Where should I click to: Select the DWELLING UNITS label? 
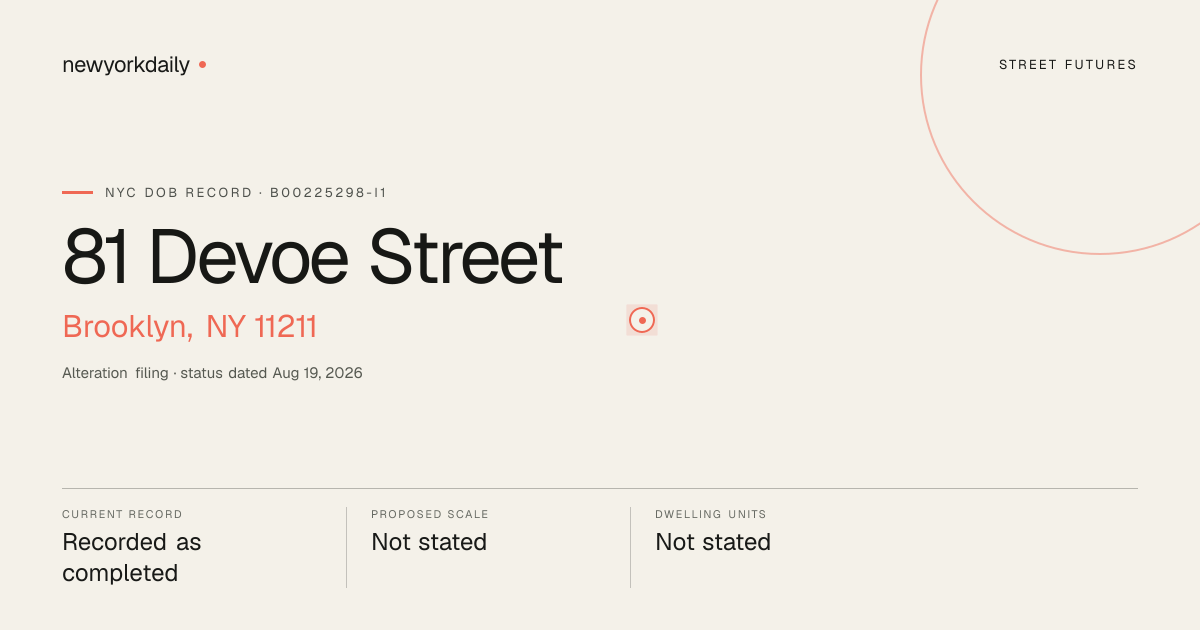tap(711, 514)
